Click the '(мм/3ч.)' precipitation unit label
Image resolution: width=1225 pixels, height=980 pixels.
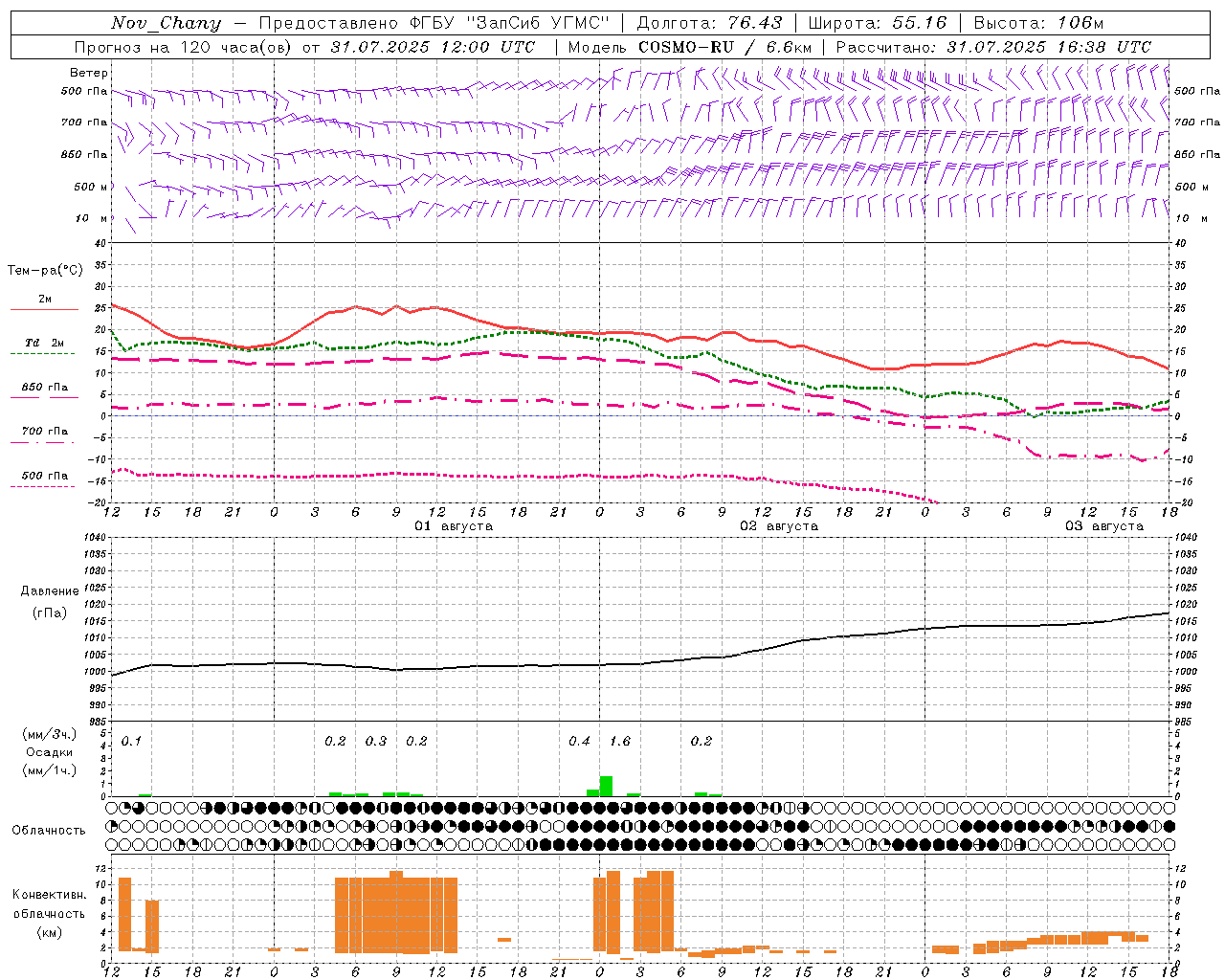[49, 734]
